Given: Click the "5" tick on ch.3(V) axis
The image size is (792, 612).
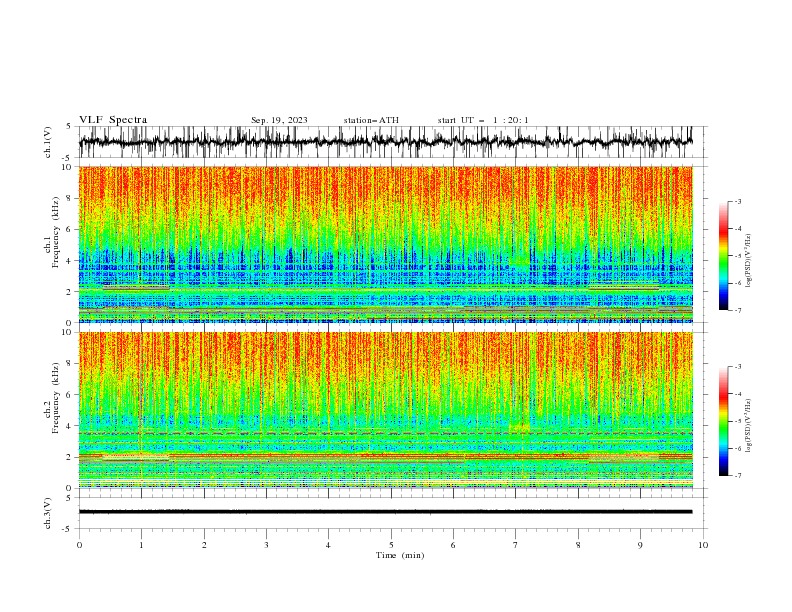Looking at the screenshot, I should point(69,497).
